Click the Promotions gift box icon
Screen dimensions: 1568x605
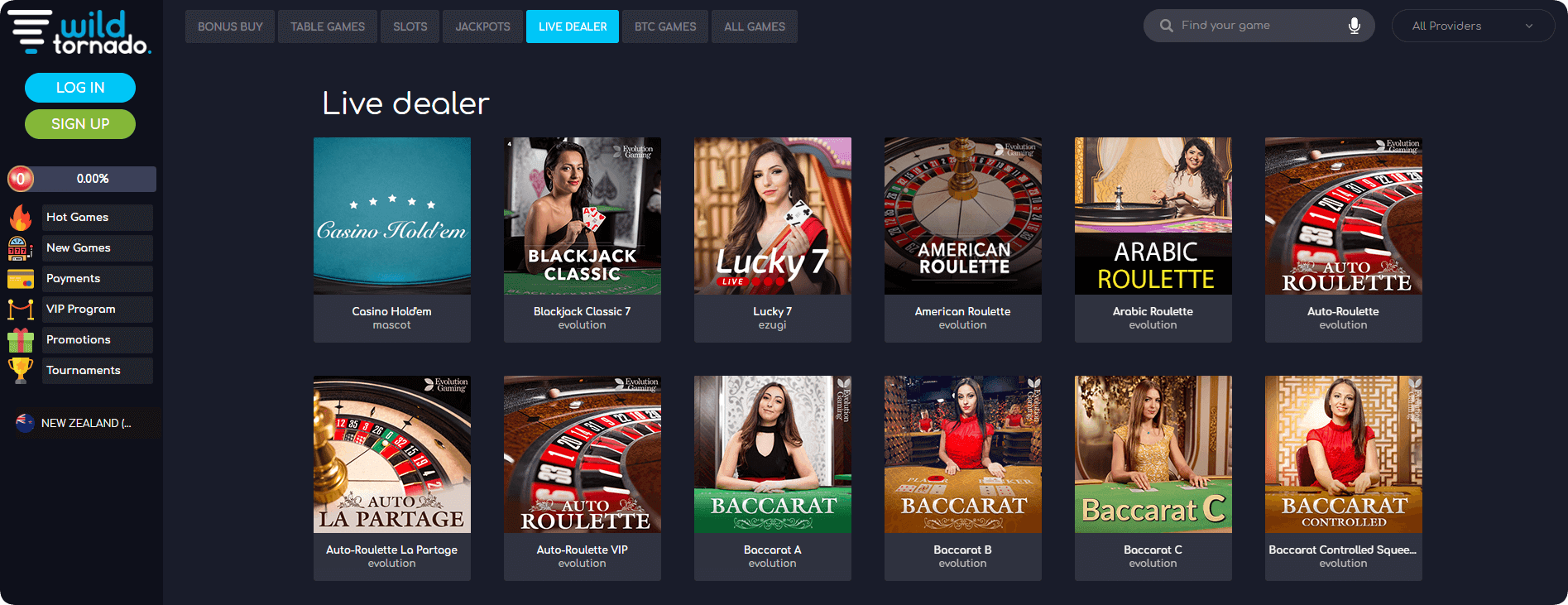point(20,340)
